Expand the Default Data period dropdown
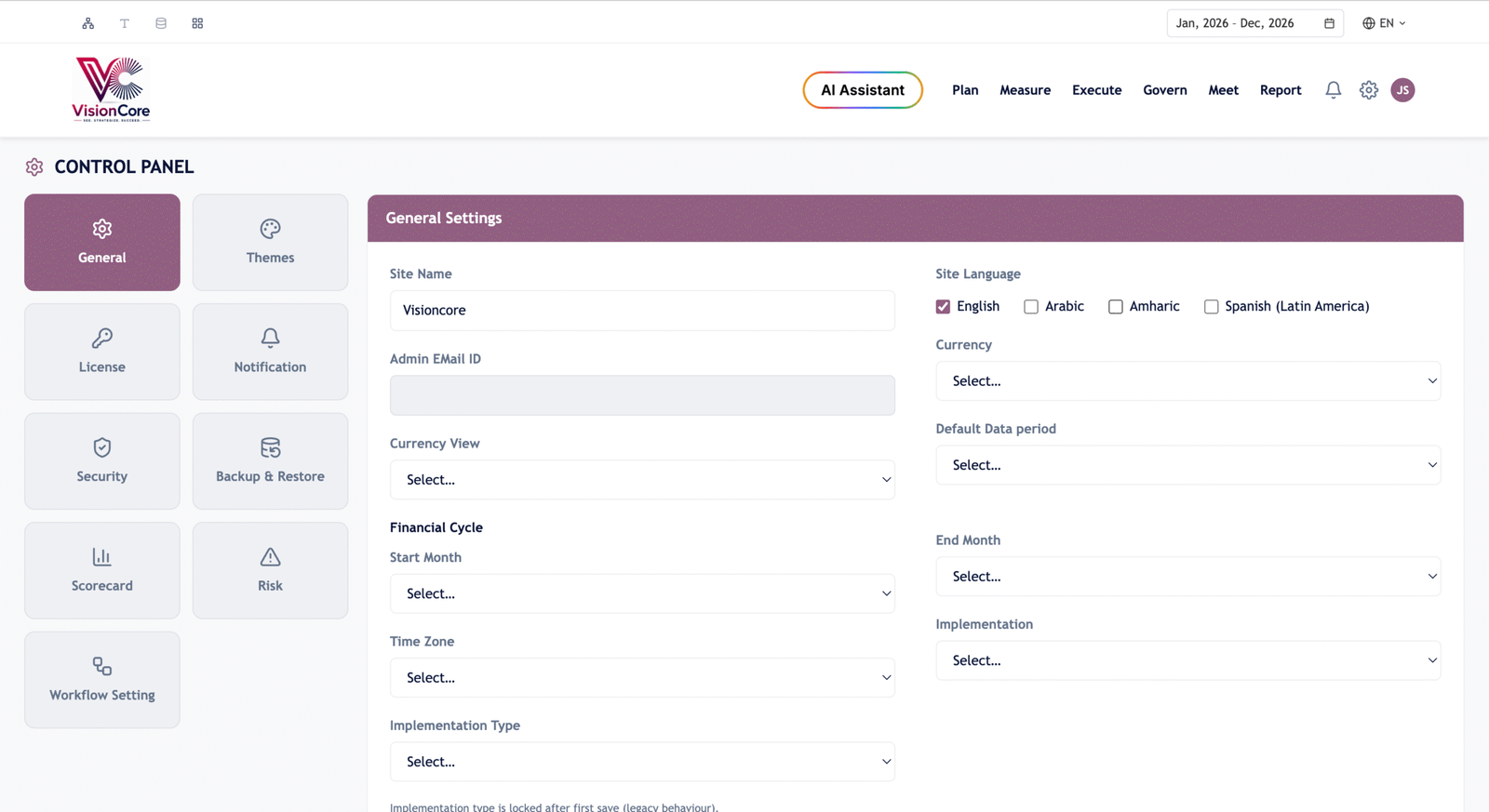The height and width of the screenshot is (812, 1489). tap(1188, 465)
